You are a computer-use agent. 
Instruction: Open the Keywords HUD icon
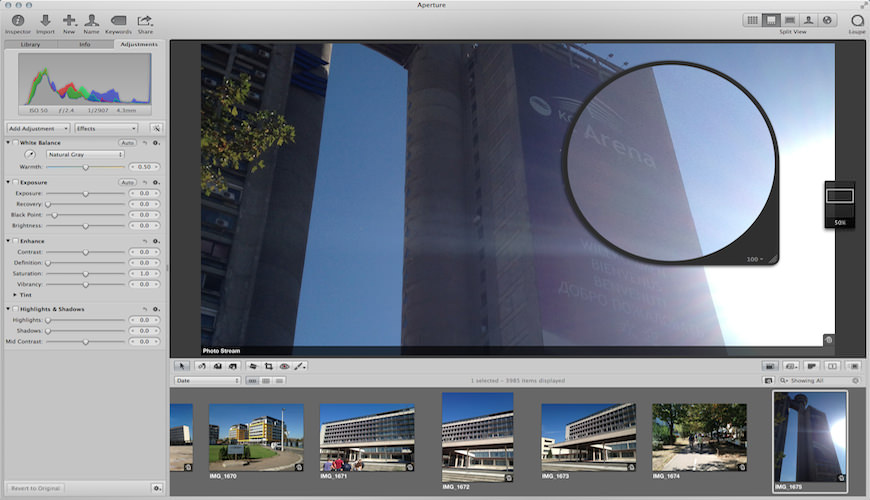(x=118, y=21)
